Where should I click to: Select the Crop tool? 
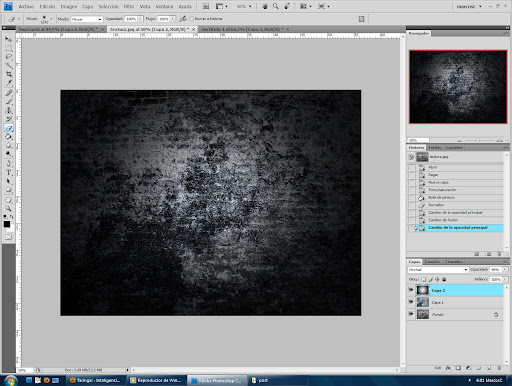(x=8, y=74)
